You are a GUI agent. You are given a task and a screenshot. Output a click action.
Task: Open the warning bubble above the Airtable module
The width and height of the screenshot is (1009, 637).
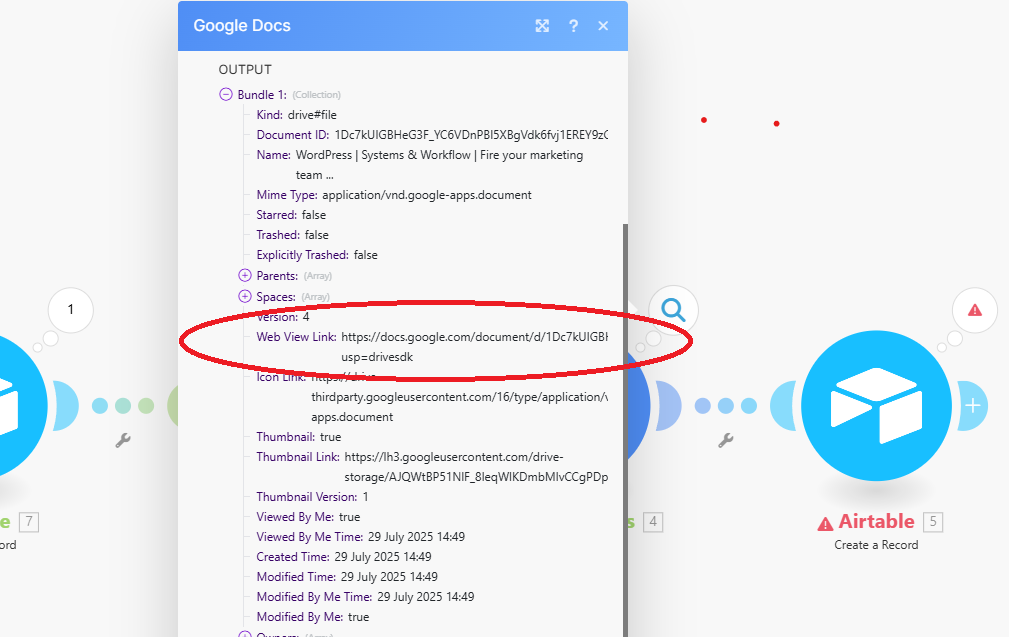[x=975, y=310]
